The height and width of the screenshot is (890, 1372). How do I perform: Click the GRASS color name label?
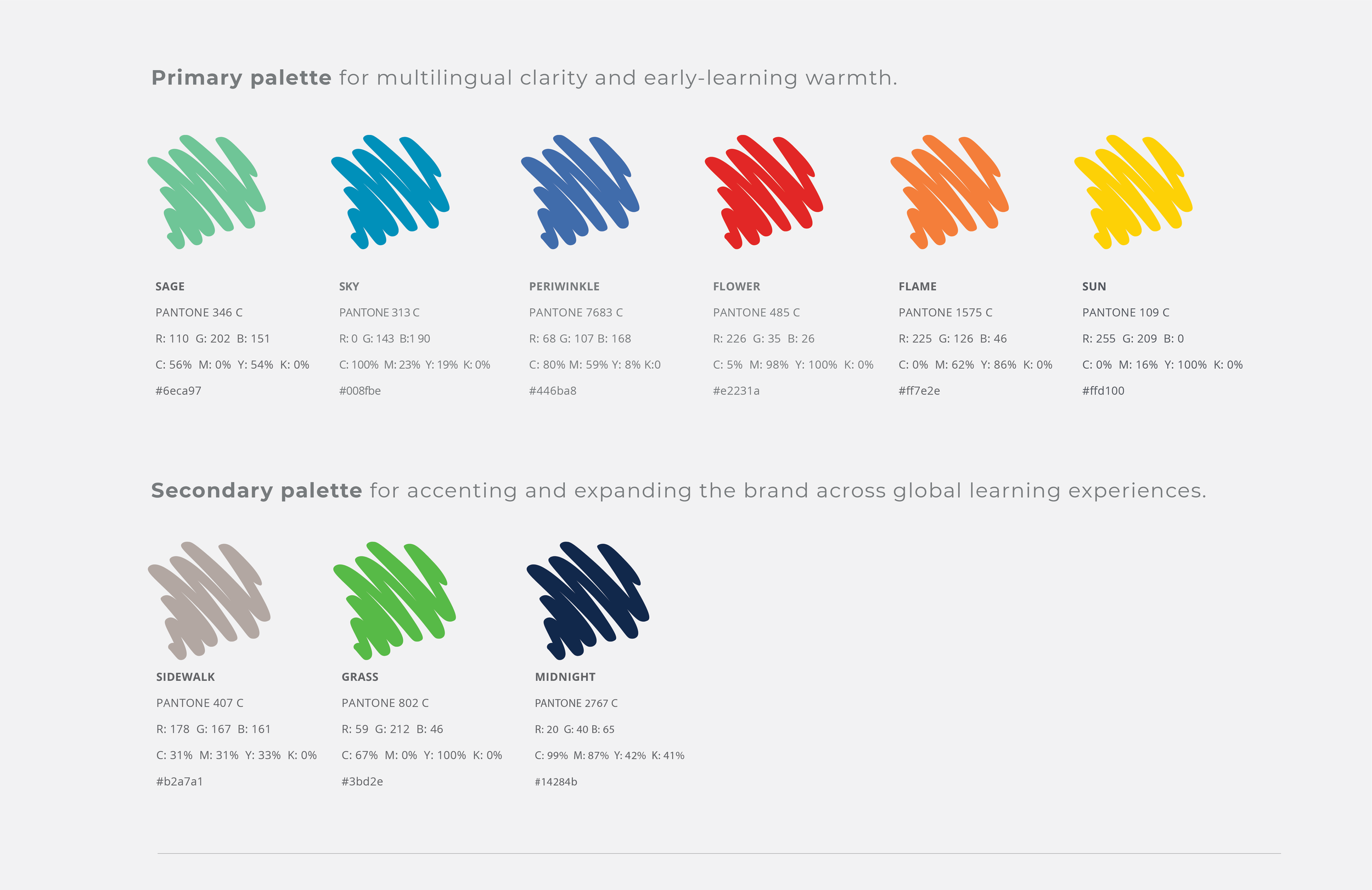(359, 677)
